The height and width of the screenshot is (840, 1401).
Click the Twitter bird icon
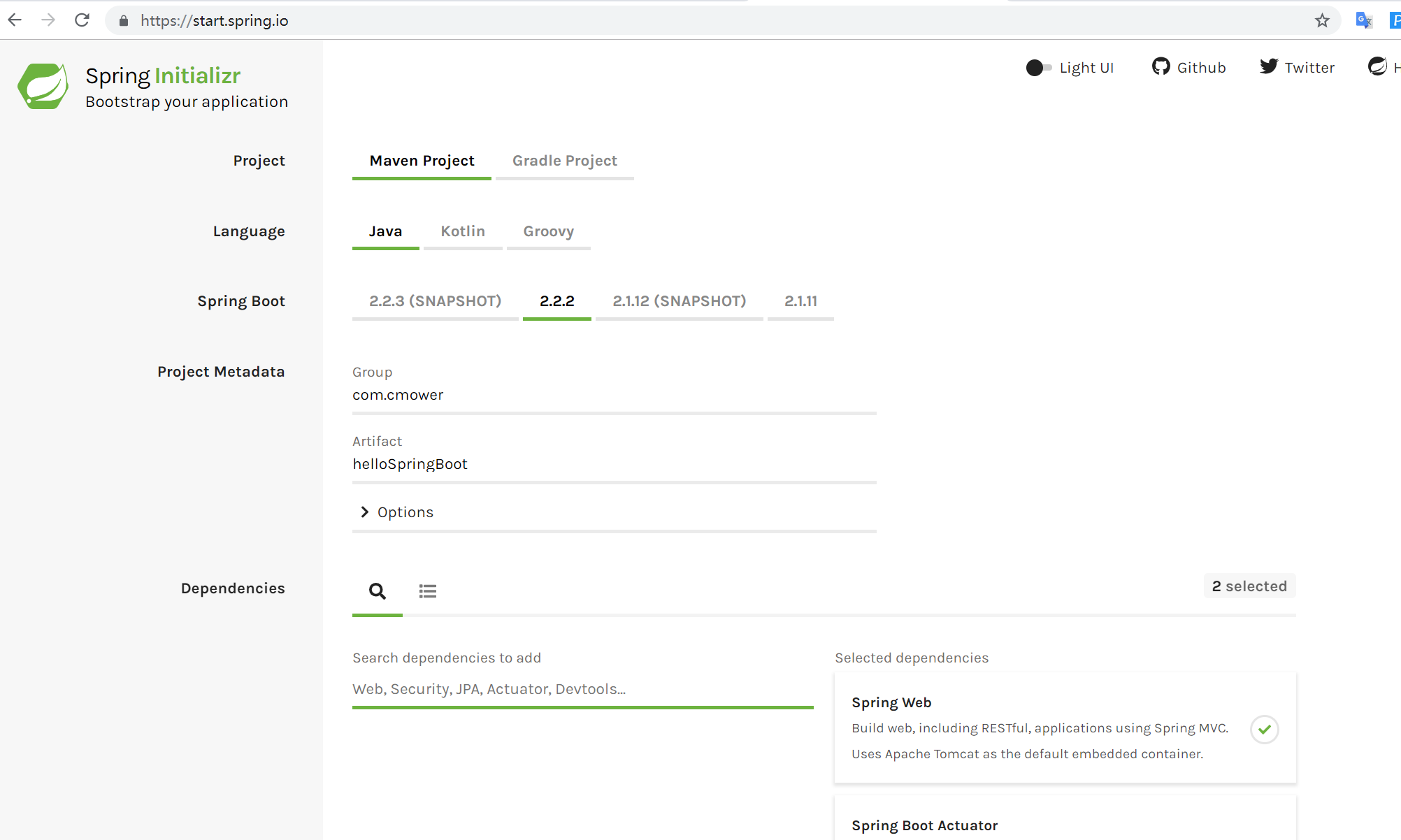(x=1269, y=66)
